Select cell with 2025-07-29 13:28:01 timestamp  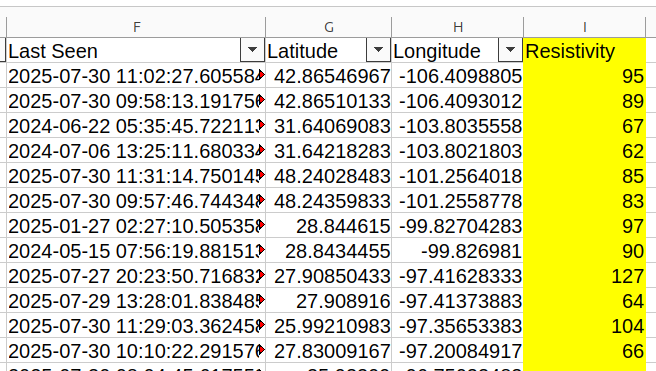click(x=136, y=301)
